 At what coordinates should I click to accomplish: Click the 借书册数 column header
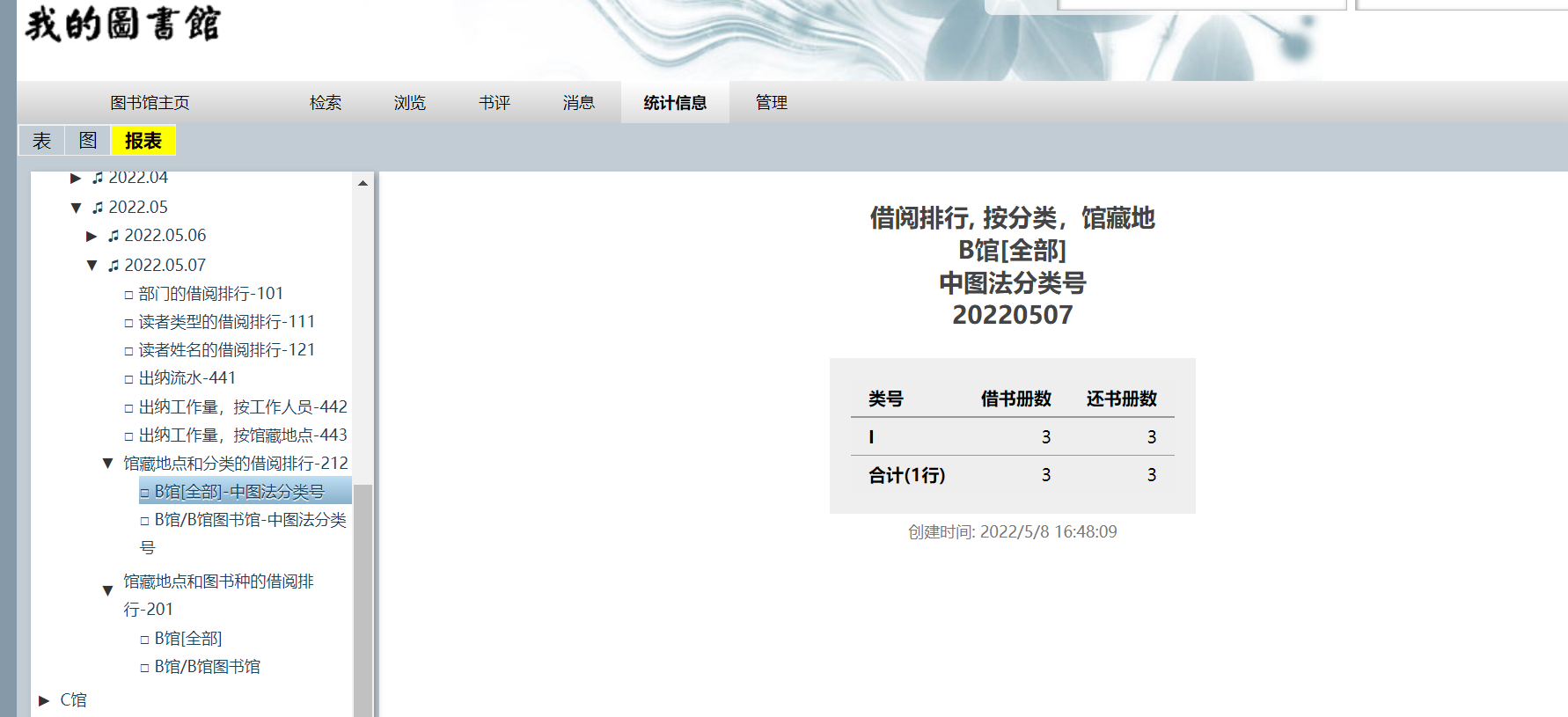click(x=1016, y=399)
